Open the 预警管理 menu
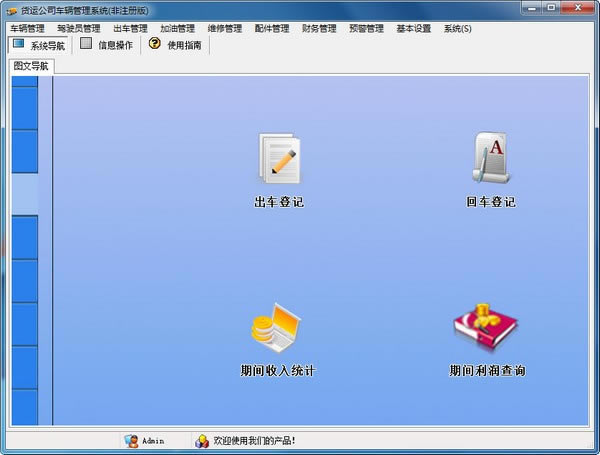Viewport: 600px width, 455px height. (367, 28)
